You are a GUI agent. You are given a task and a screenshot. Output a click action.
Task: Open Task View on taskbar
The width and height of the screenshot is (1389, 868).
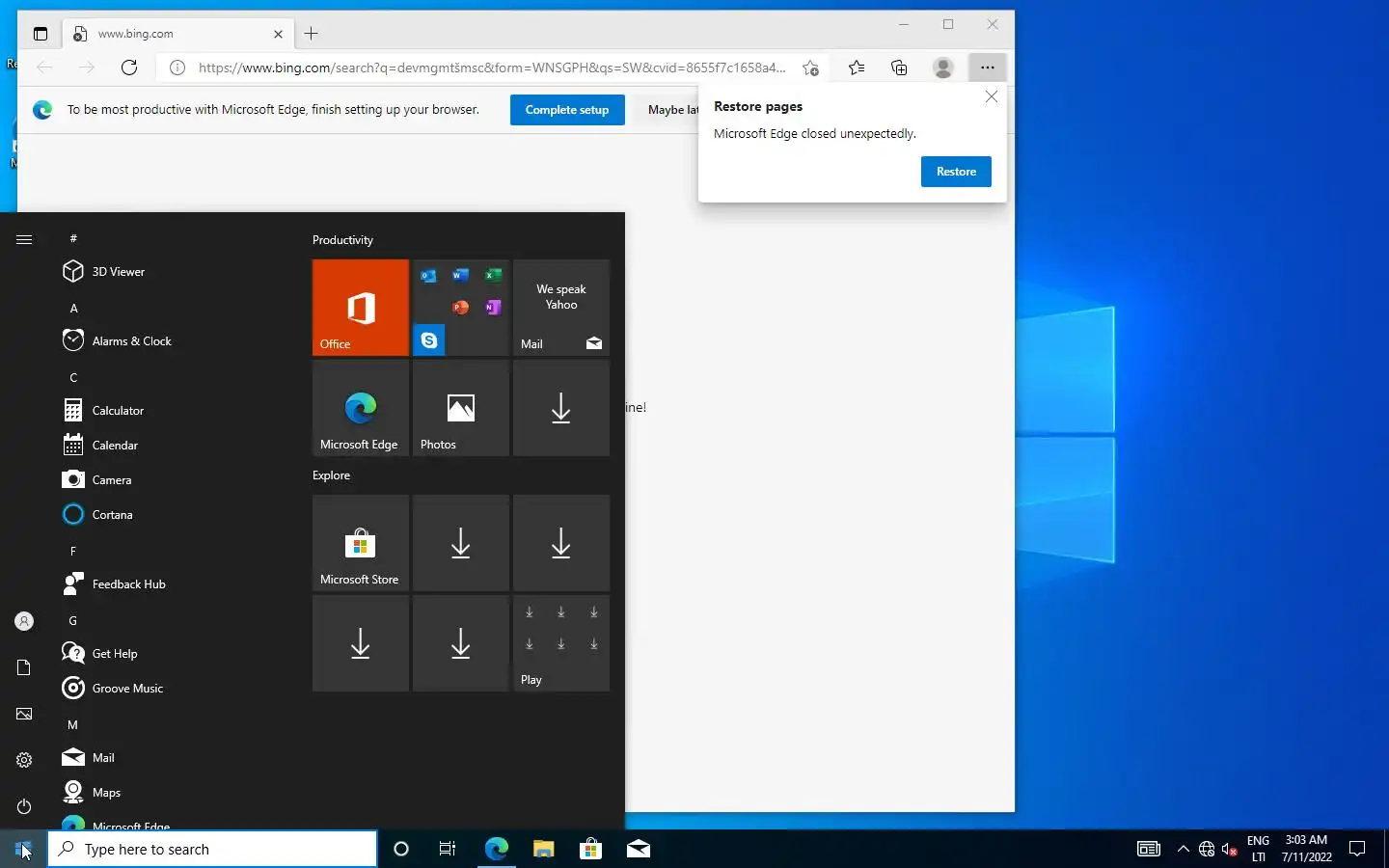click(x=448, y=849)
